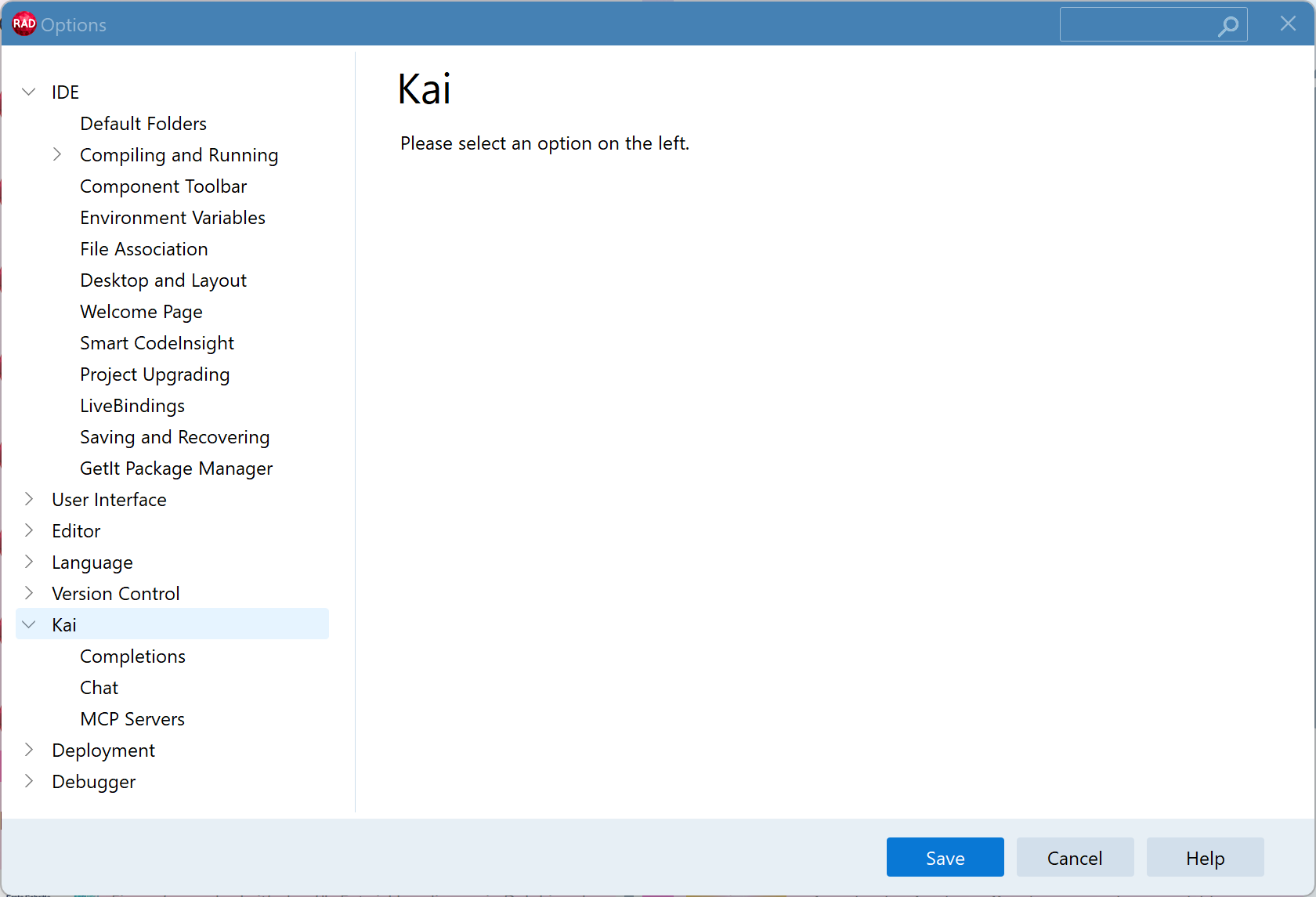Open Desktop and Layout settings
Viewport: 1316px width, 897px height.
pyautogui.click(x=164, y=280)
